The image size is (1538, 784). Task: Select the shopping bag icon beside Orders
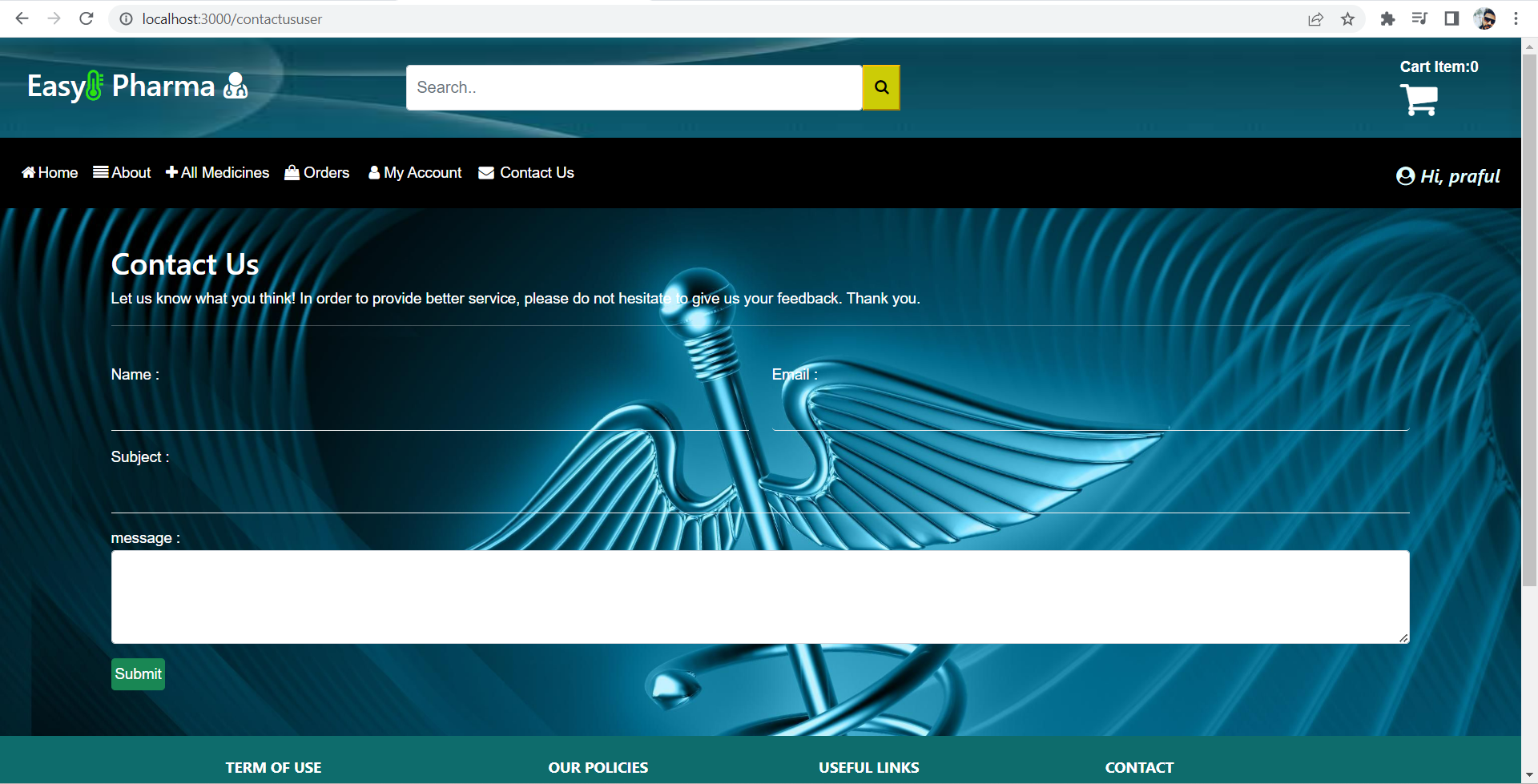pos(292,172)
